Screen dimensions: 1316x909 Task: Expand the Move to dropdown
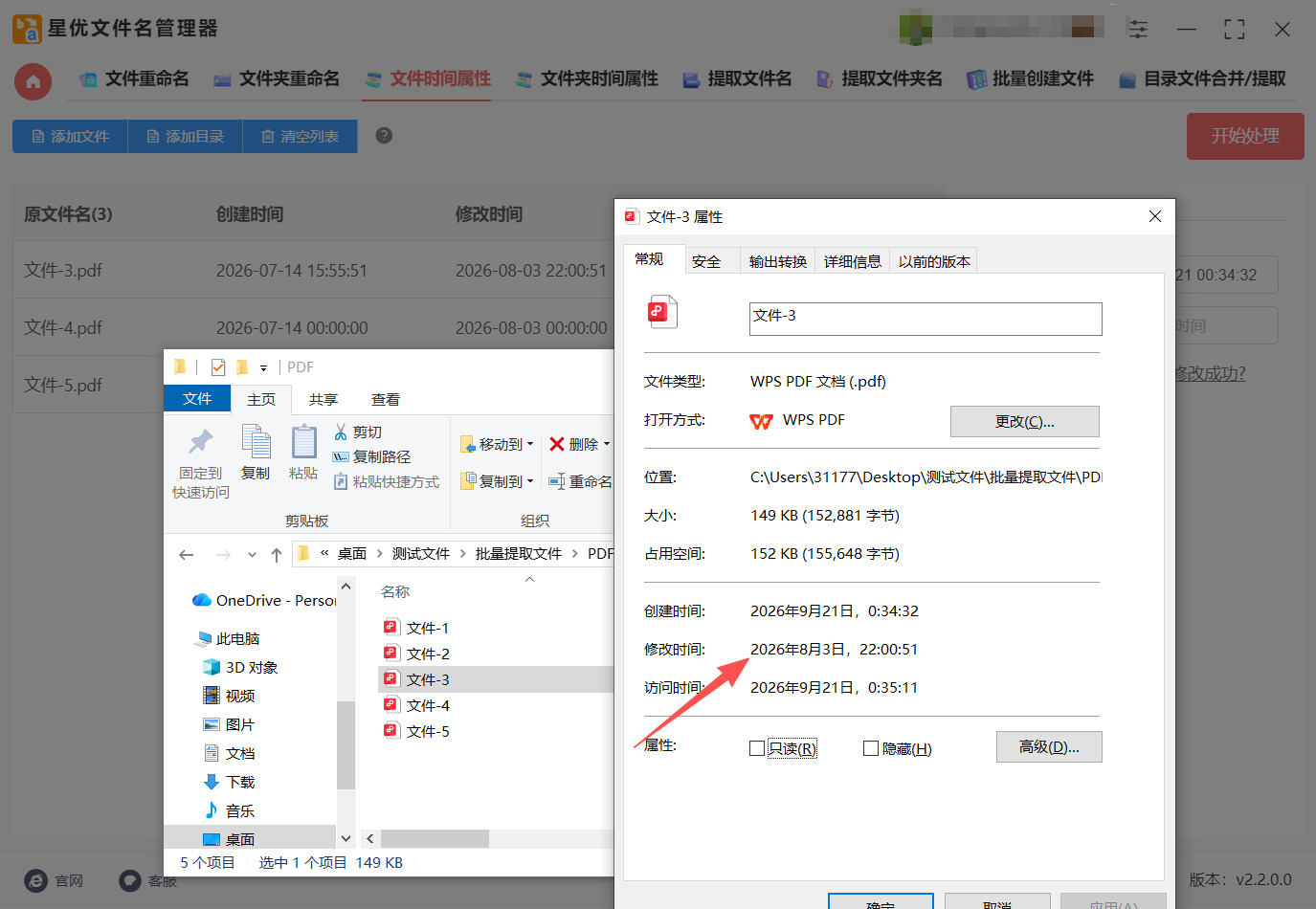point(530,444)
